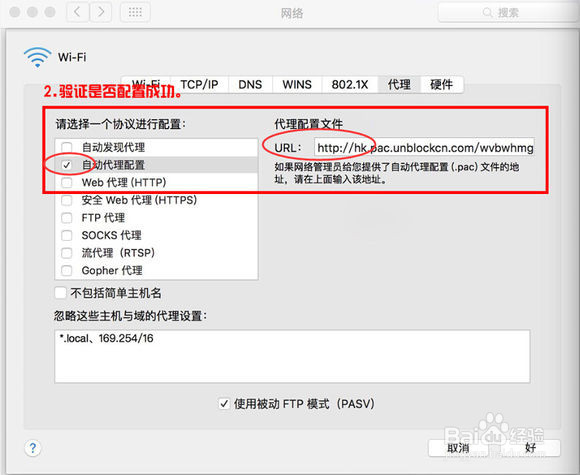The height and width of the screenshot is (475, 580).
Task: Click the 忽略这些主机与域的代理设置 label
Action: [x=130, y=316]
